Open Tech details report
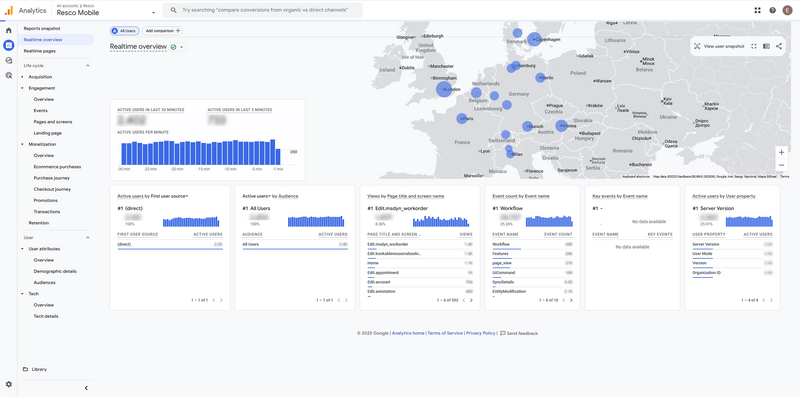 click(x=46, y=316)
